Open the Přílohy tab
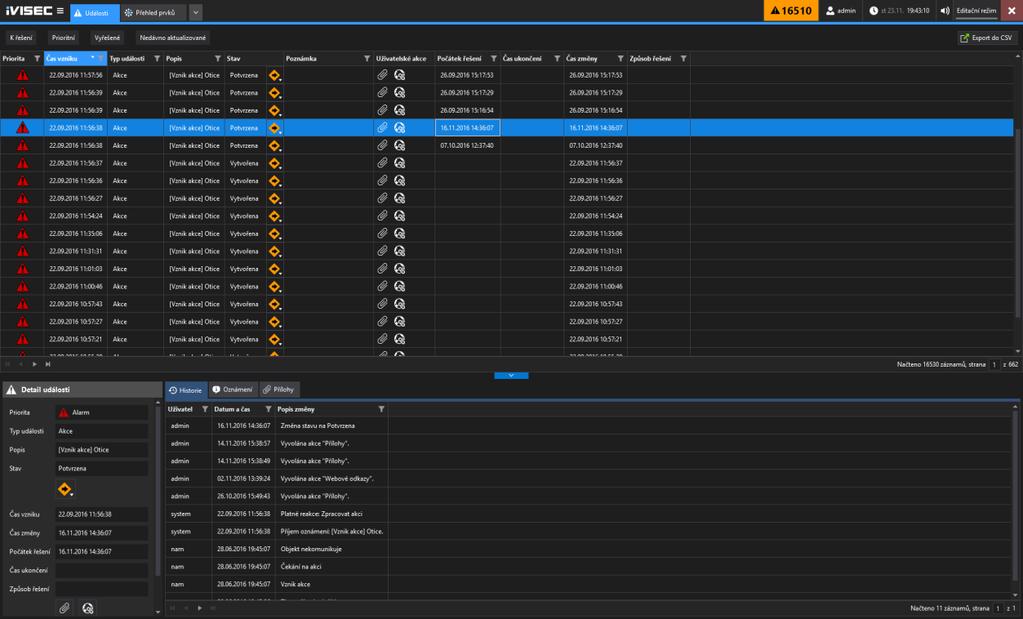The width and height of the screenshot is (1023, 619). pyautogui.click(x=279, y=389)
